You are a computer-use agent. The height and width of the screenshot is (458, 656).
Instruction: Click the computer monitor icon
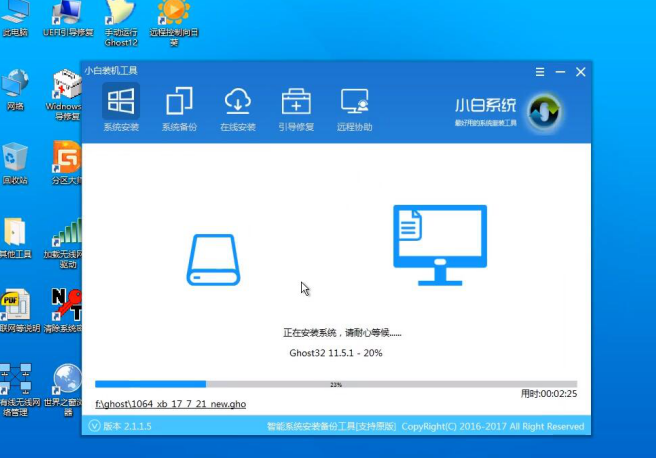pyautogui.click(x=440, y=245)
